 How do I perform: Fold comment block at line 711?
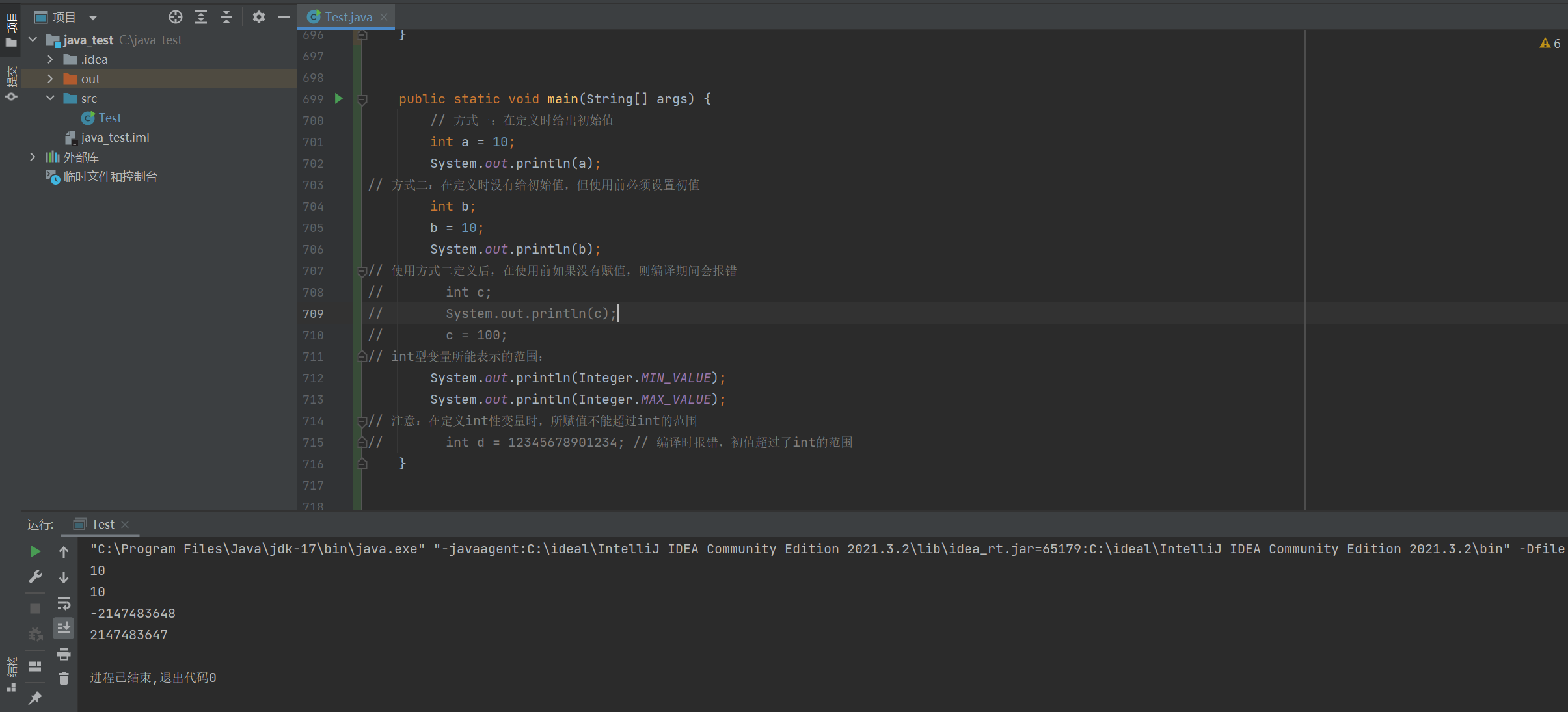click(x=362, y=356)
